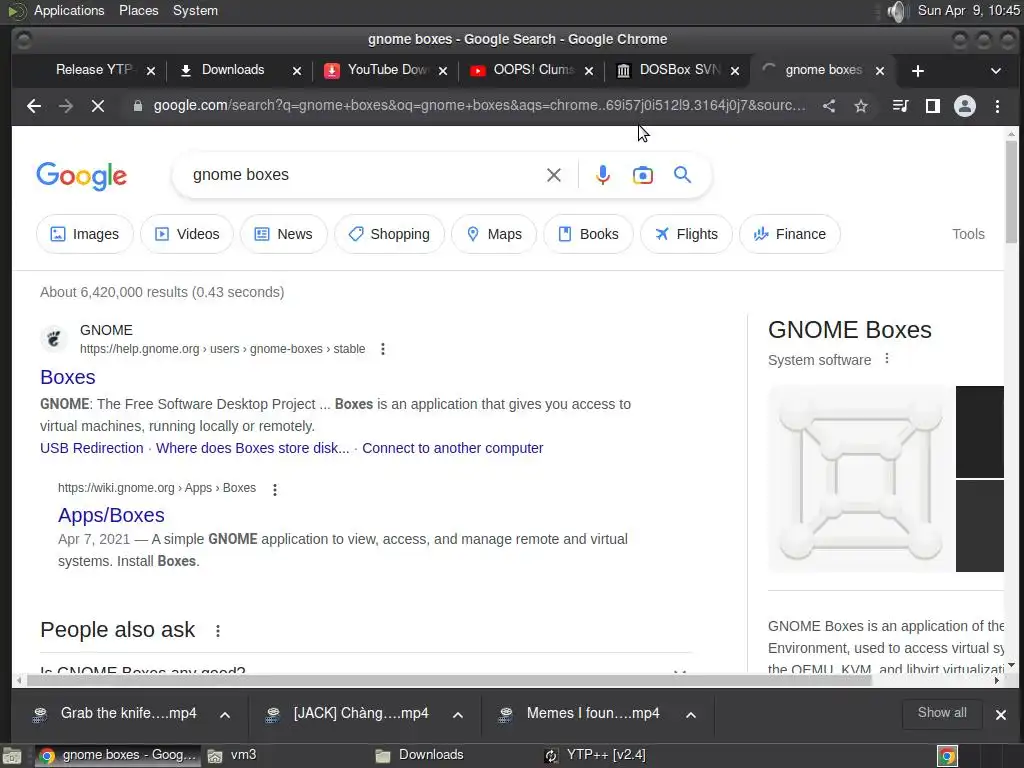Screen dimensions: 1024x768
Task: Filter results by Shopping
Action: (389, 234)
